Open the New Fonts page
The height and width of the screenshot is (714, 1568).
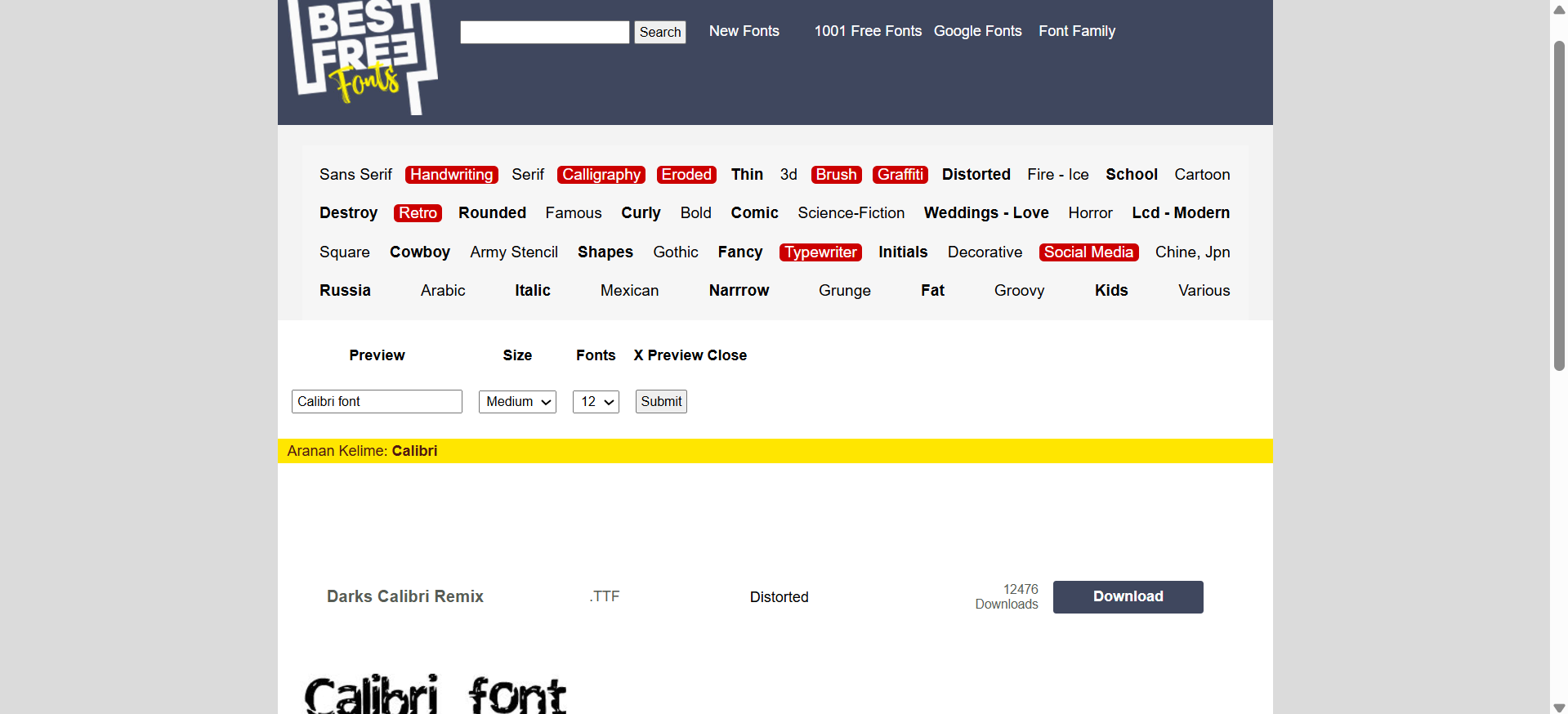[744, 31]
